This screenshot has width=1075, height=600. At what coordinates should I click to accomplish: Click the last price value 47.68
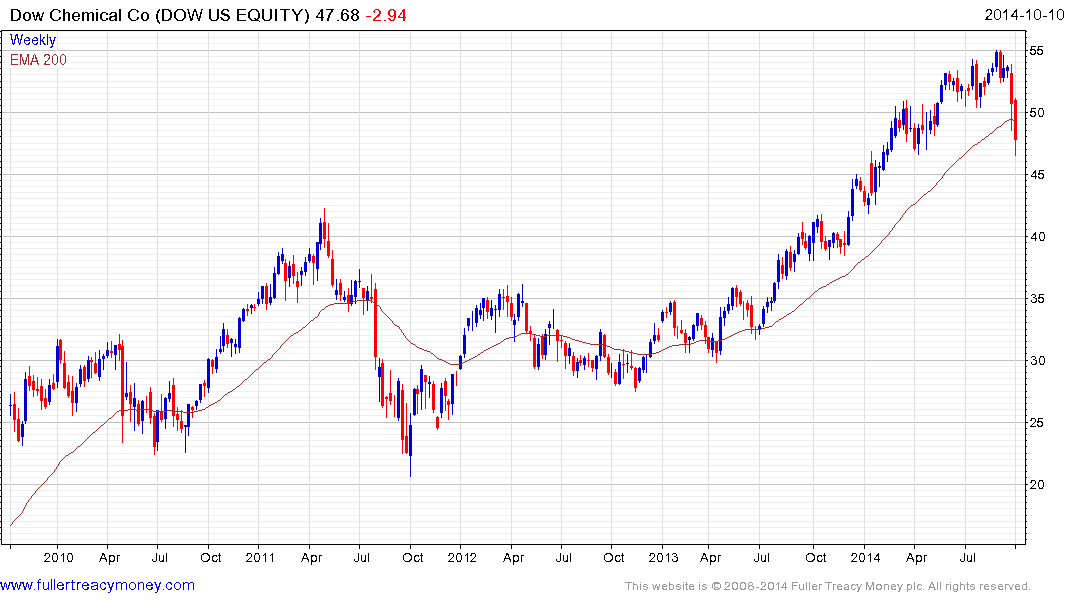click(337, 15)
